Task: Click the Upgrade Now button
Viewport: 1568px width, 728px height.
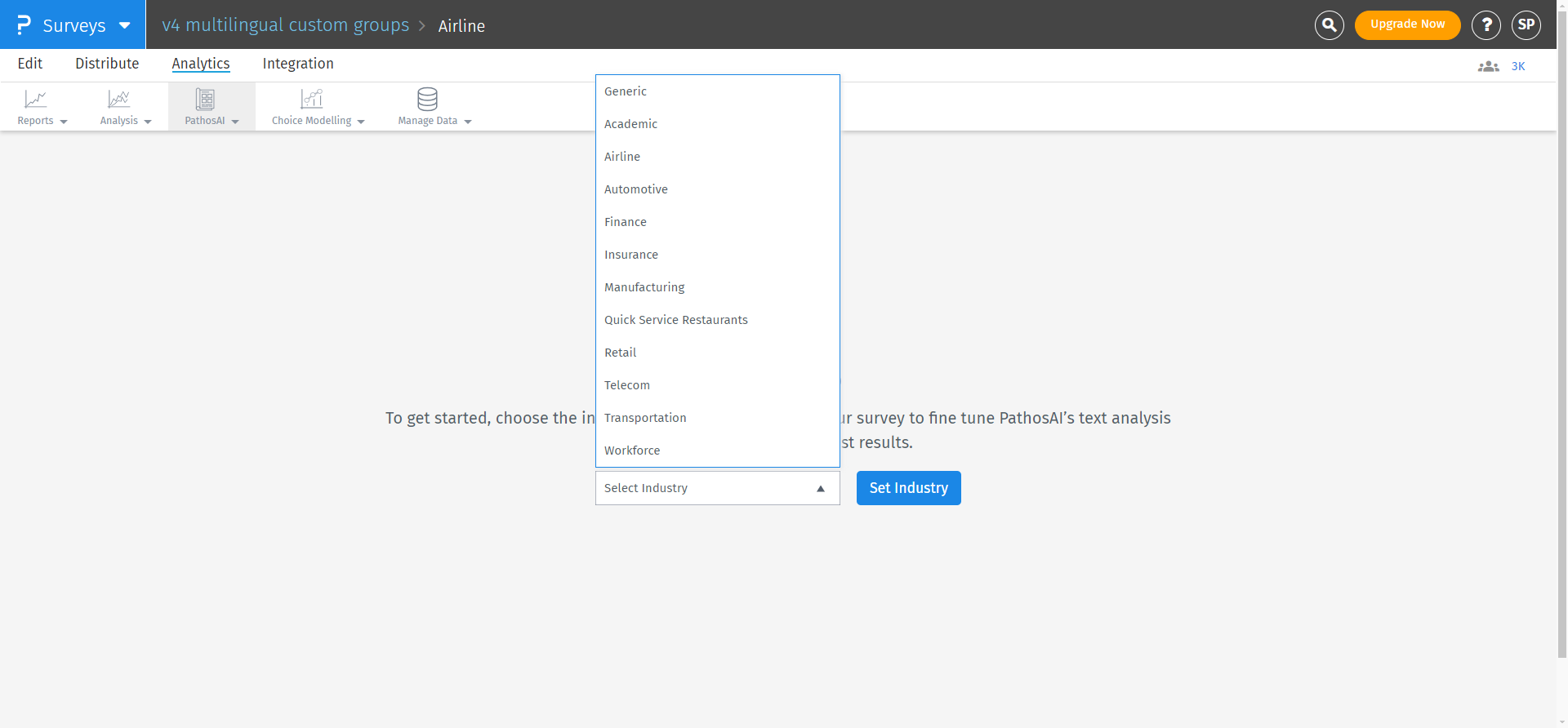Action: [1407, 24]
